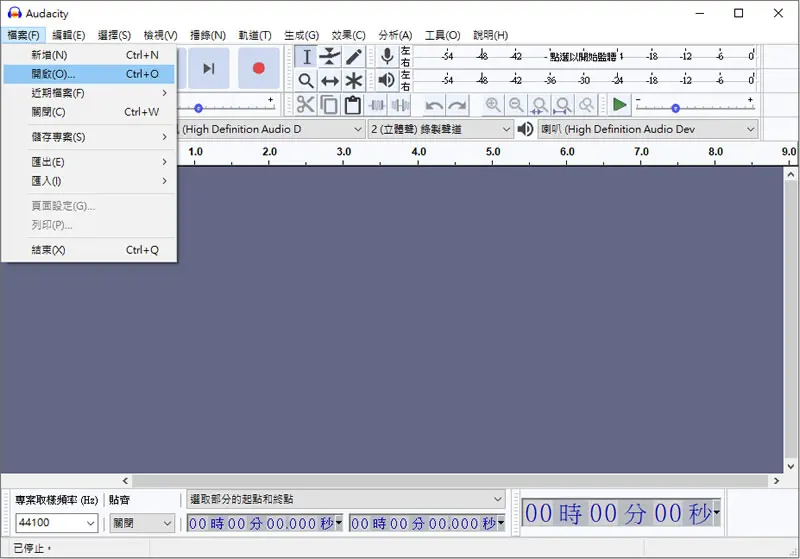Click the Cut scissors icon
Image resolution: width=800 pixels, height=559 pixels.
(x=306, y=105)
